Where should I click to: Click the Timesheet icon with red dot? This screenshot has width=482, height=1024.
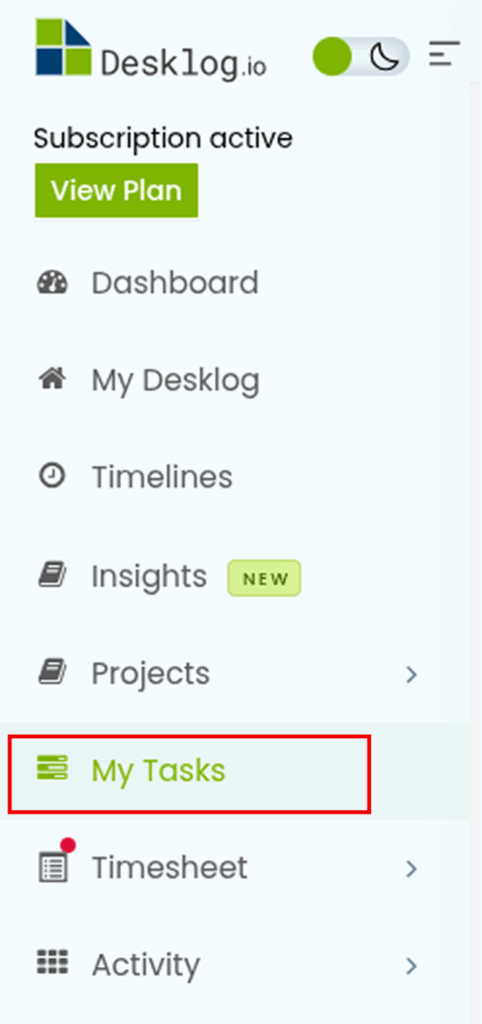(x=54, y=862)
